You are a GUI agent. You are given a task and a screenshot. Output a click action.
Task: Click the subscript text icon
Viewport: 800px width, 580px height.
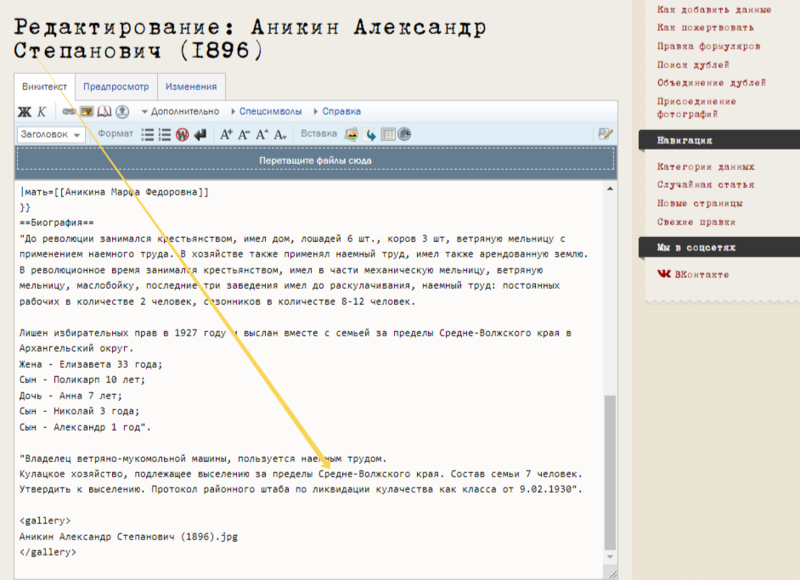point(281,134)
